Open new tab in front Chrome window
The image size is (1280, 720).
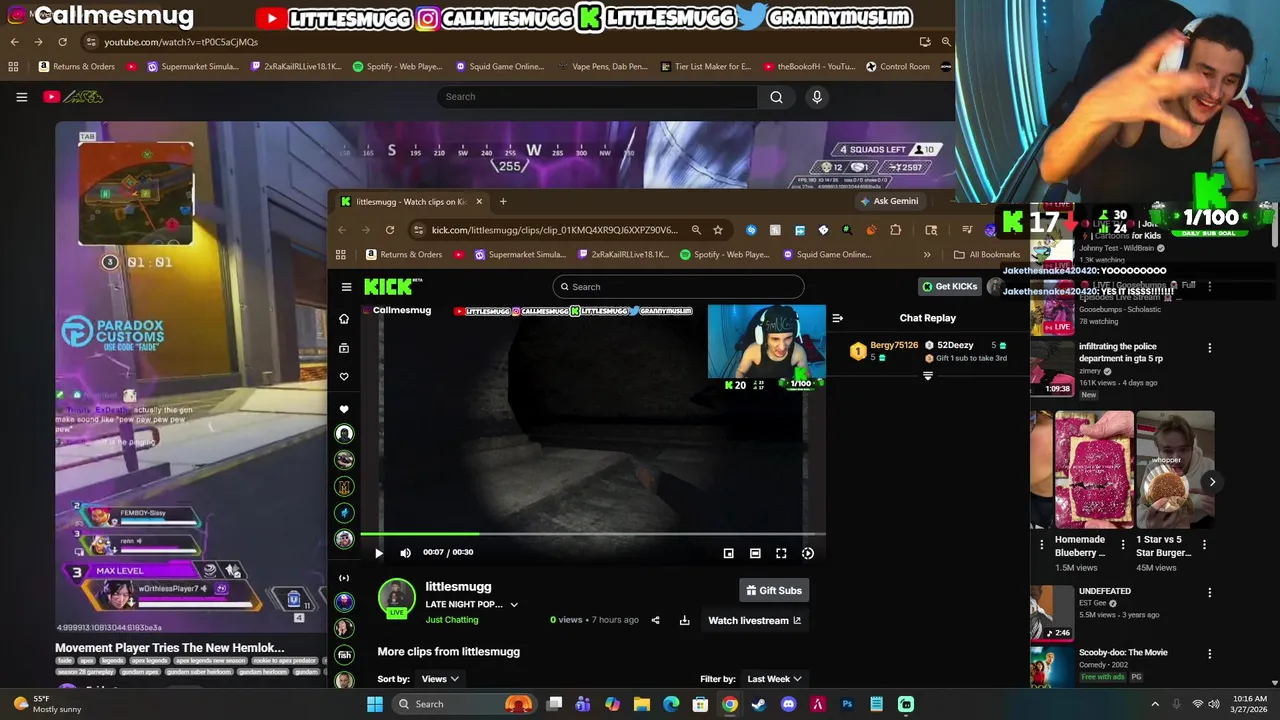503,201
